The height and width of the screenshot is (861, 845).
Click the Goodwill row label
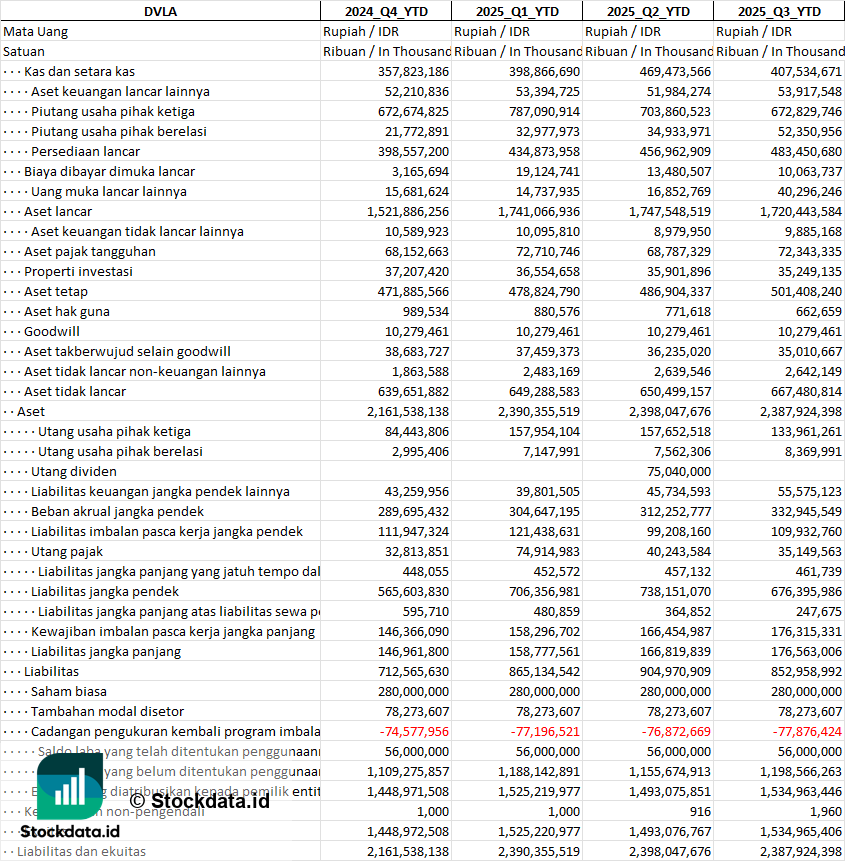click(x=52, y=332)
